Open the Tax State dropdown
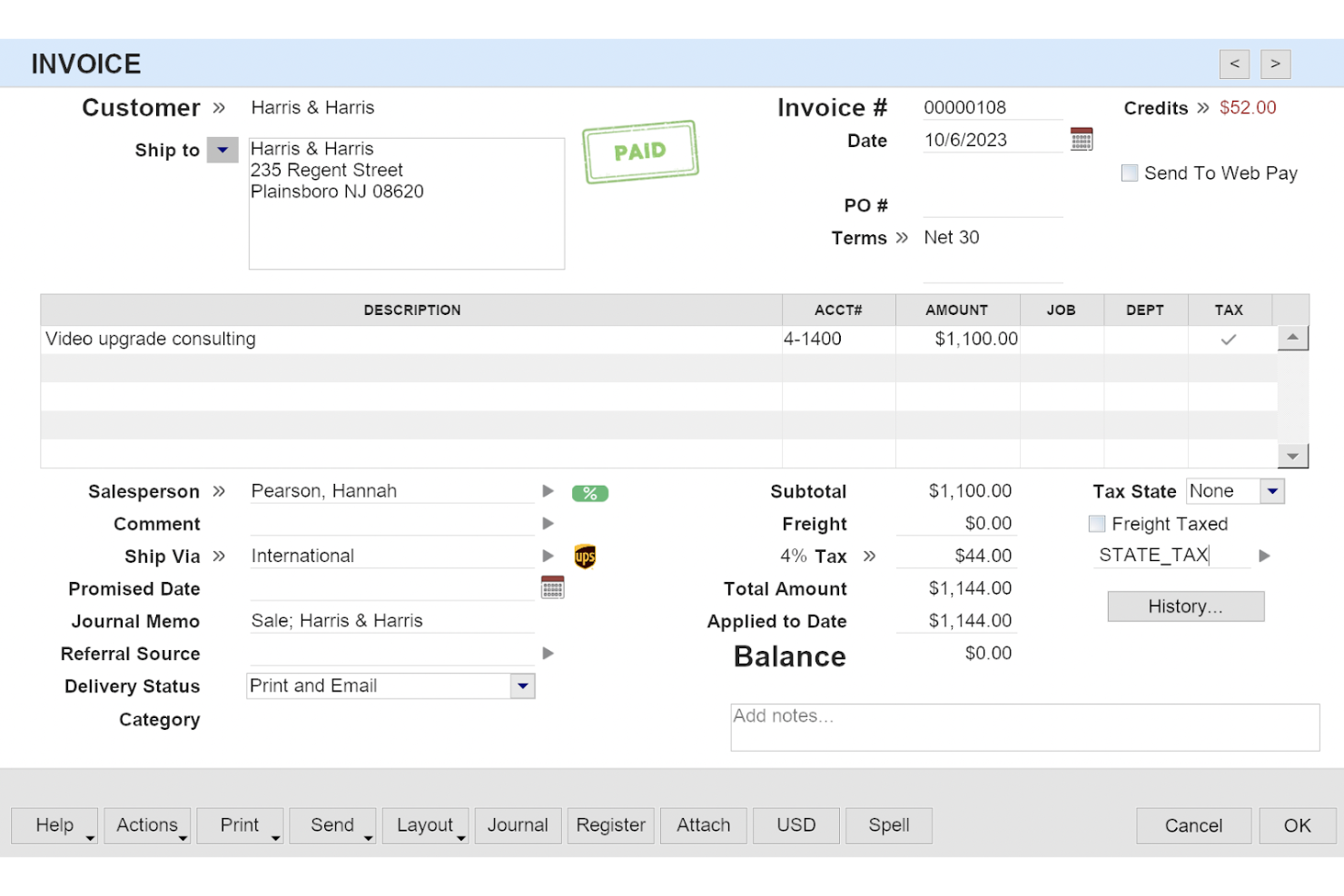The width and height of the screenshot is (1344, 896). tap(1270, 491)
